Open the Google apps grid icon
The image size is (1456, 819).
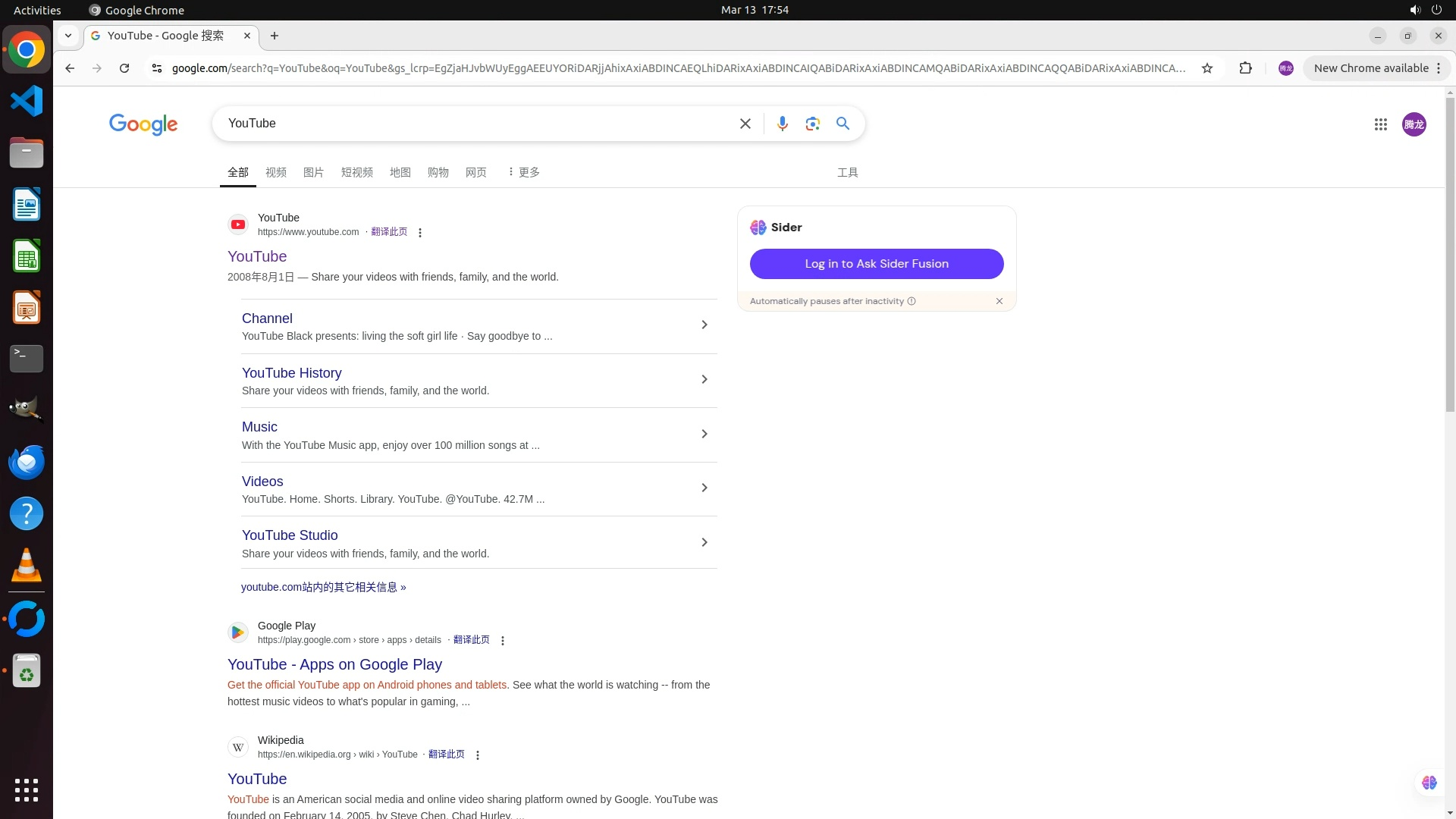(x=1380, y=124)
